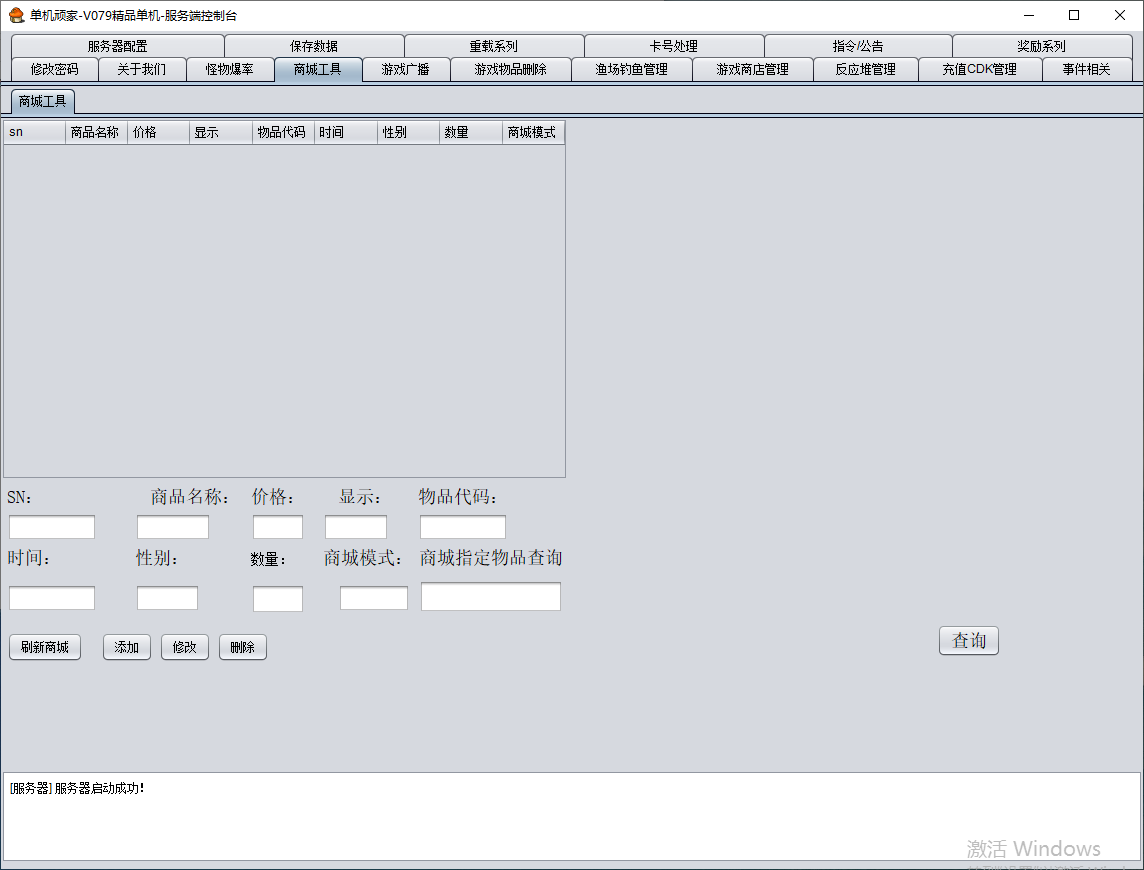Click the 商品名称 text field

click(x=173, y=527)
